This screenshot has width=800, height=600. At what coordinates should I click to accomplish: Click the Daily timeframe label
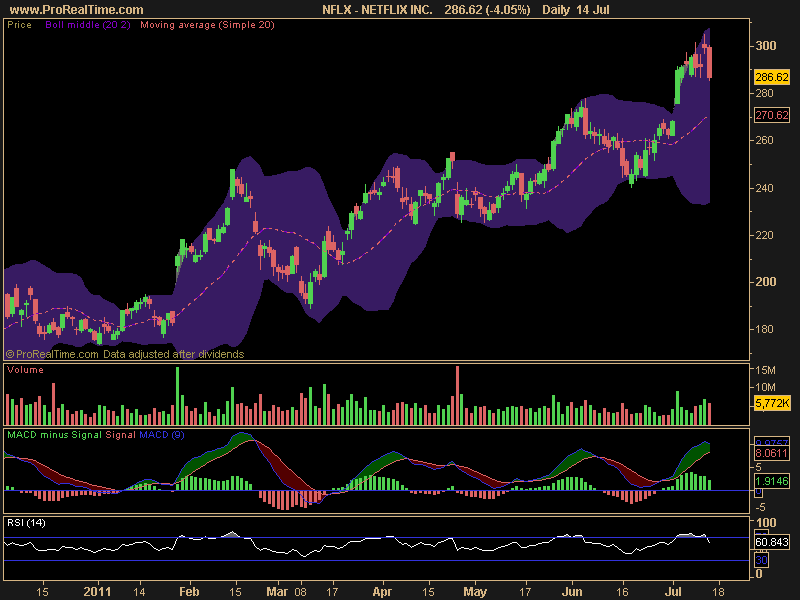(556, 10)
